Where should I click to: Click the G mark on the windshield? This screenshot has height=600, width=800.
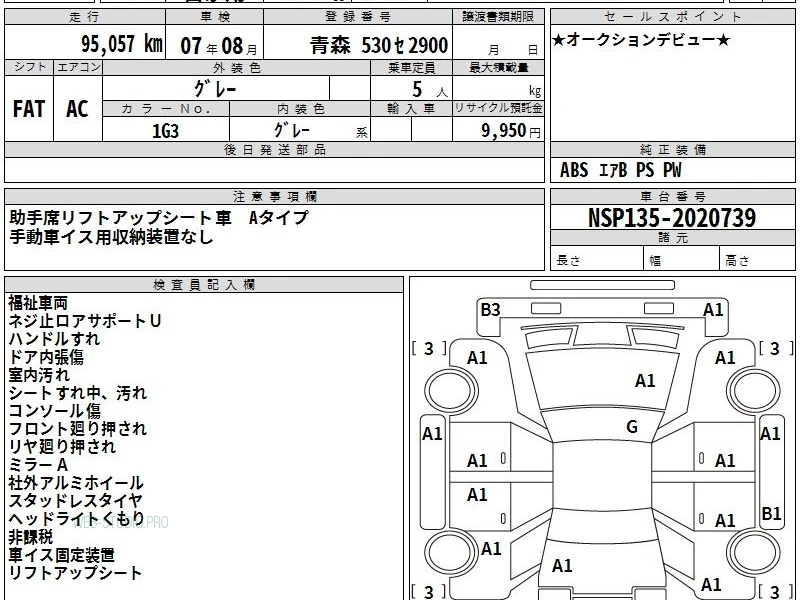(632, 427)
